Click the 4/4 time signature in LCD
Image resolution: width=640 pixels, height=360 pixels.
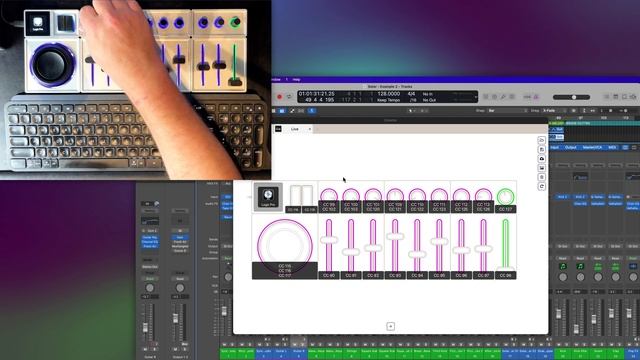[x=411, y=94]
